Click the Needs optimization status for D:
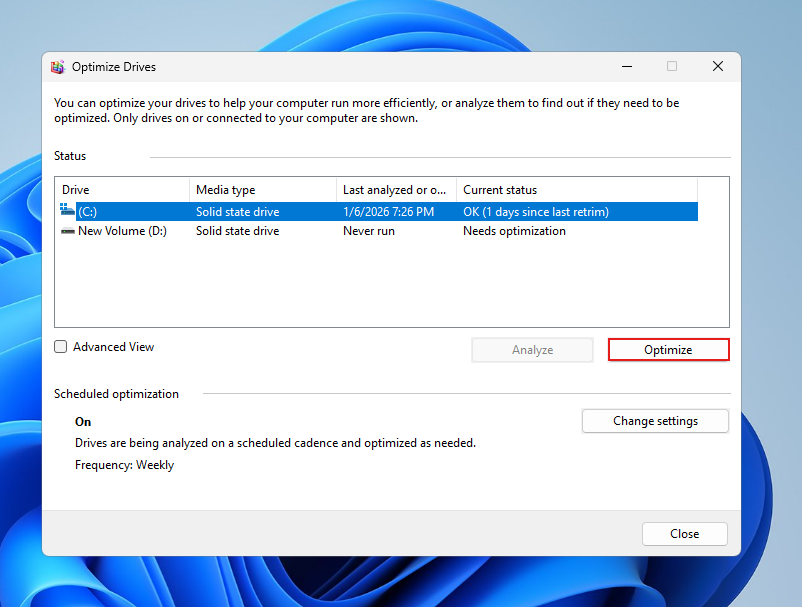Viewport: 802px width, 607px height. (x=514, y=231)
